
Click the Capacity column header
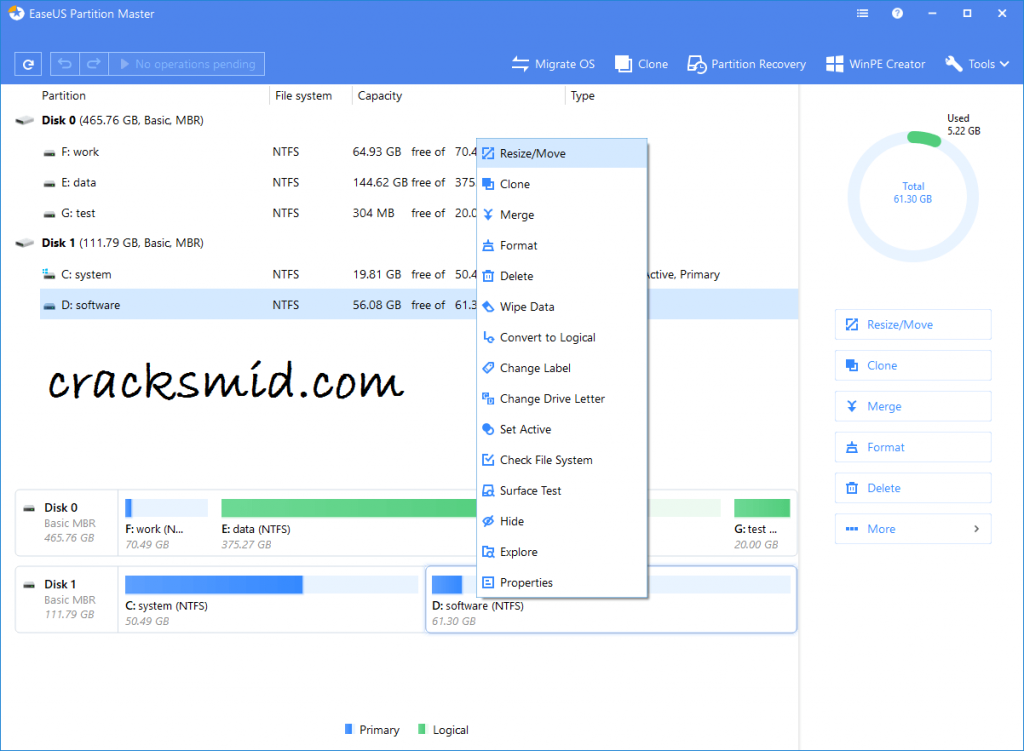pos(379,96)
